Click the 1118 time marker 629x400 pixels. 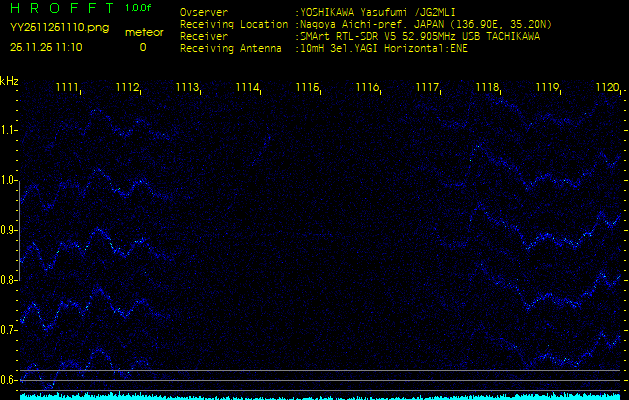coord(487,88)
